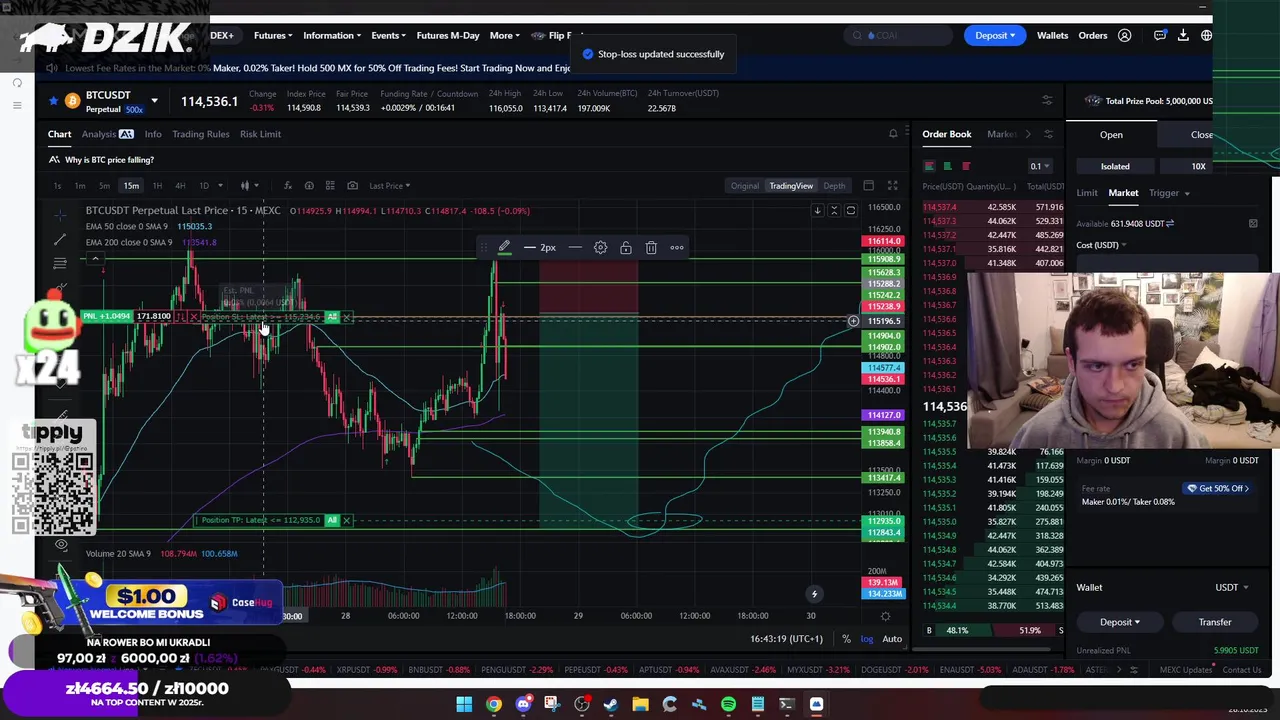
Task: Select the Limit order tab
Action: pos(1087,193)
